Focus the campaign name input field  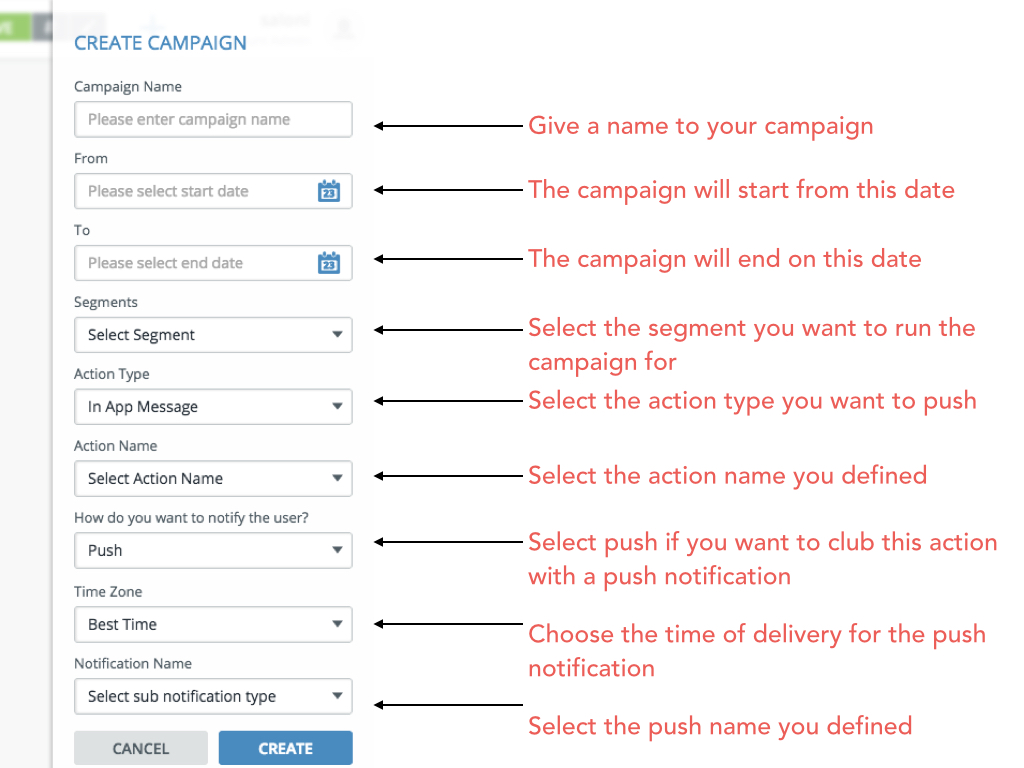[x=213, y=119]
